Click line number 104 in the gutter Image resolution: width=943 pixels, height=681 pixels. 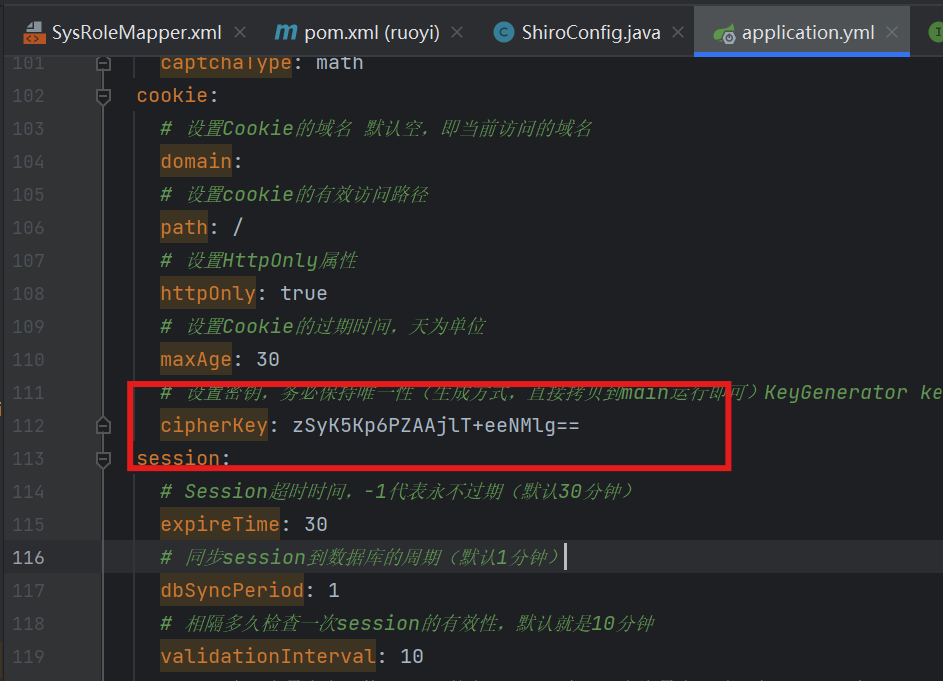pyautogui.click(x=28, y=162)
